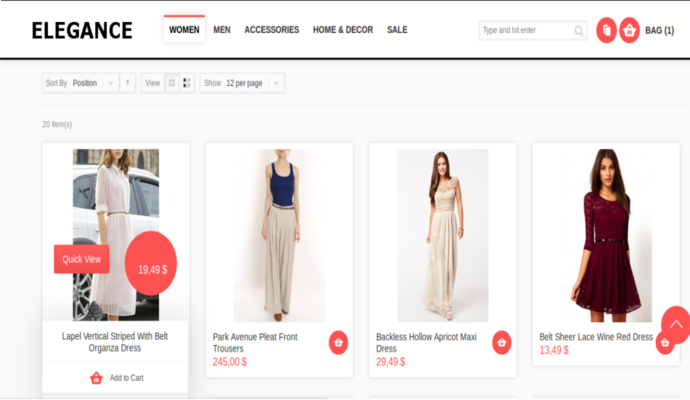
Task: Switch to list view
Action: [x=187, y=83]
